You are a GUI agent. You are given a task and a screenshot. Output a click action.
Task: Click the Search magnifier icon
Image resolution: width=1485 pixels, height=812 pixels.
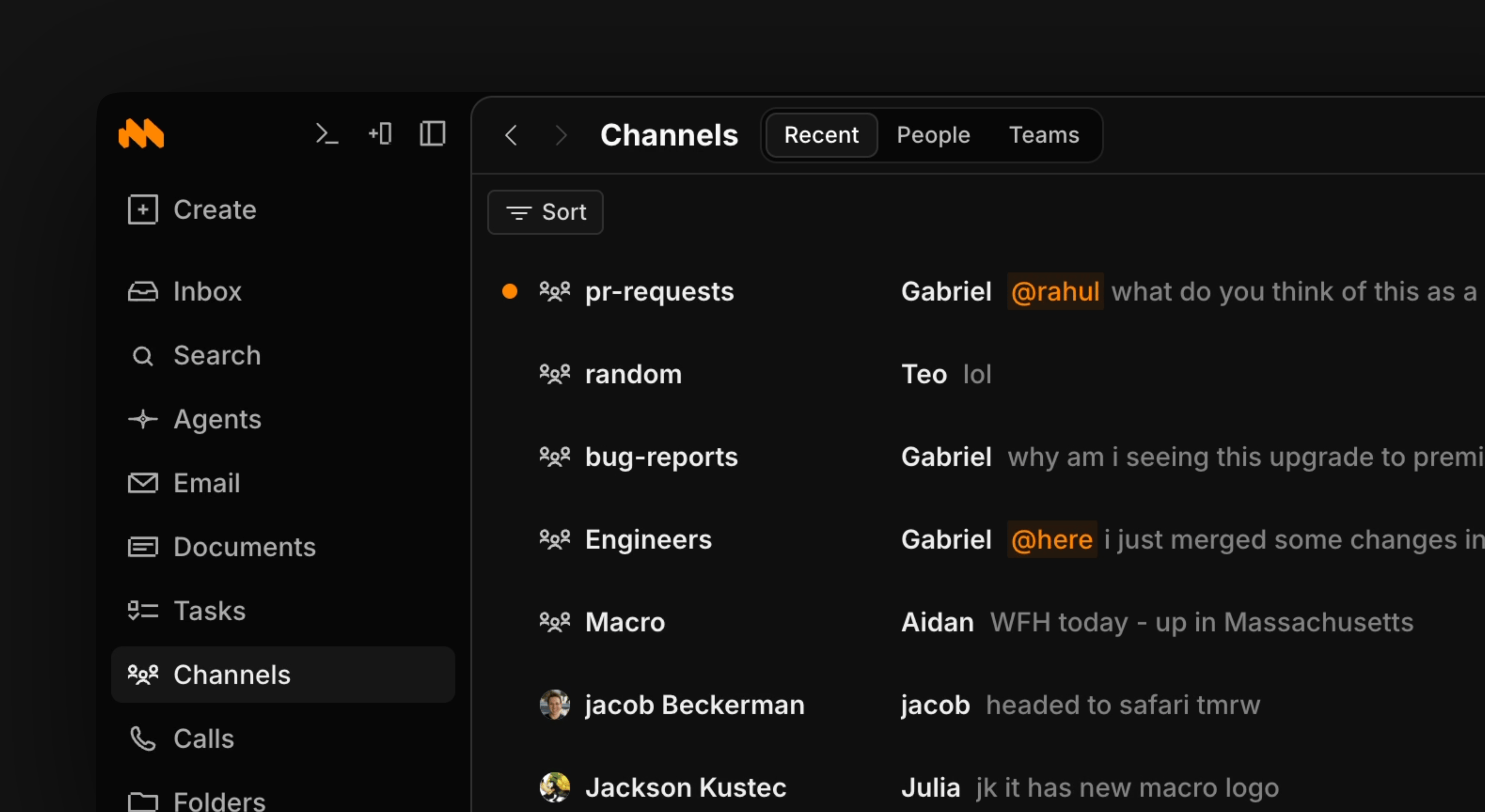pos(143,356)
